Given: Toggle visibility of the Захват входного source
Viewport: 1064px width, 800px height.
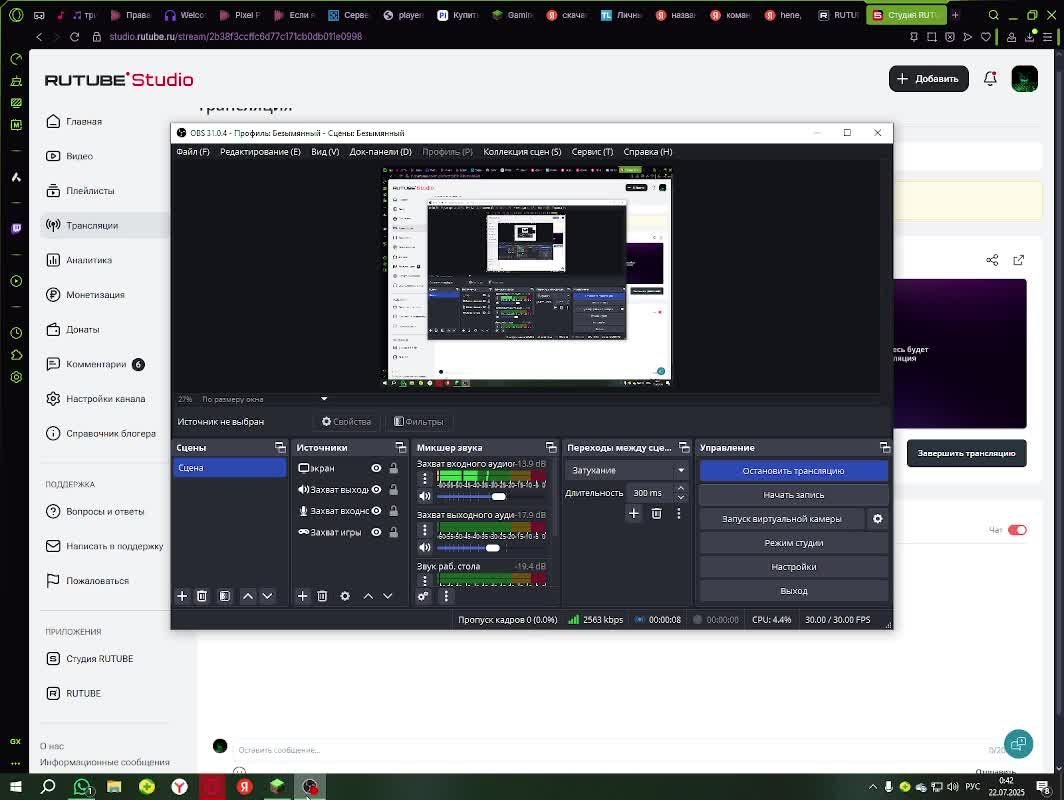Looking at the screenshot, I should (376, 511).
